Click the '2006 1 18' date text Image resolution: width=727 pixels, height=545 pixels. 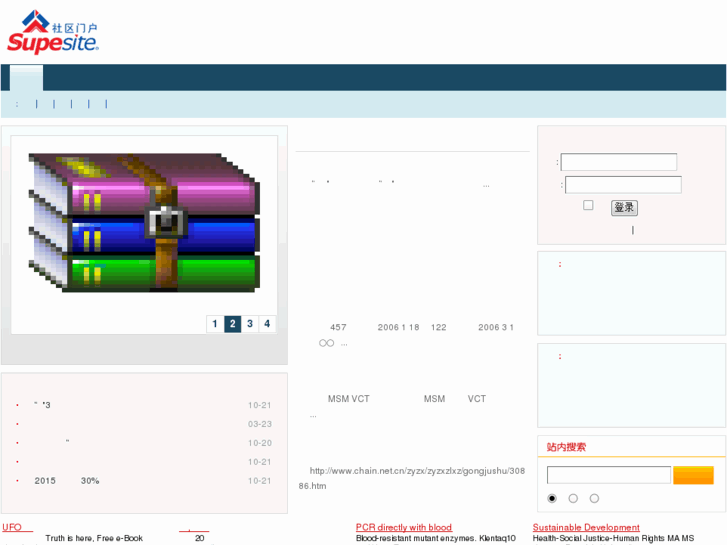pyautogui.click(x=398, y=327)
